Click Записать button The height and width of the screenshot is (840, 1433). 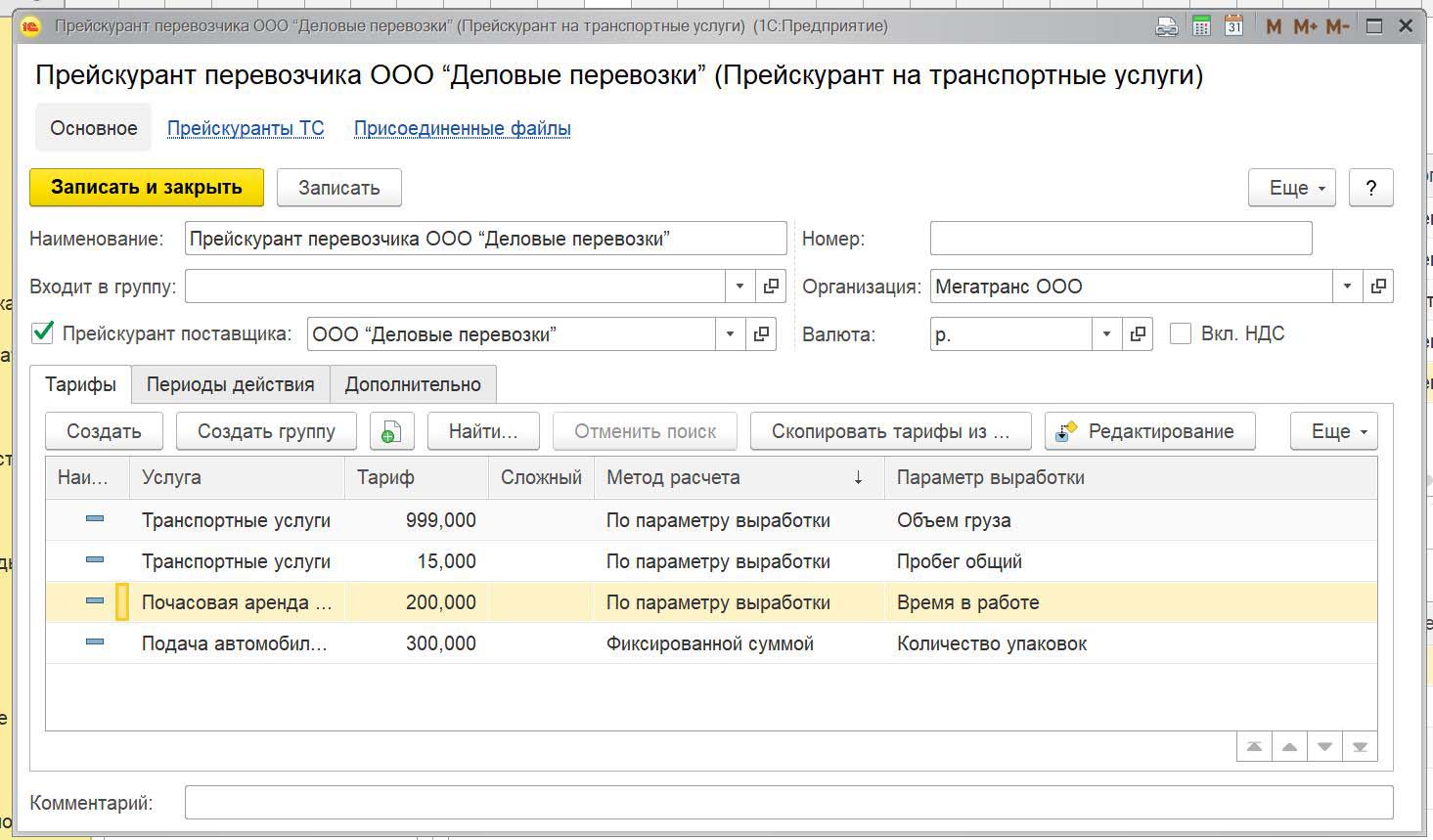coord(339,188)
